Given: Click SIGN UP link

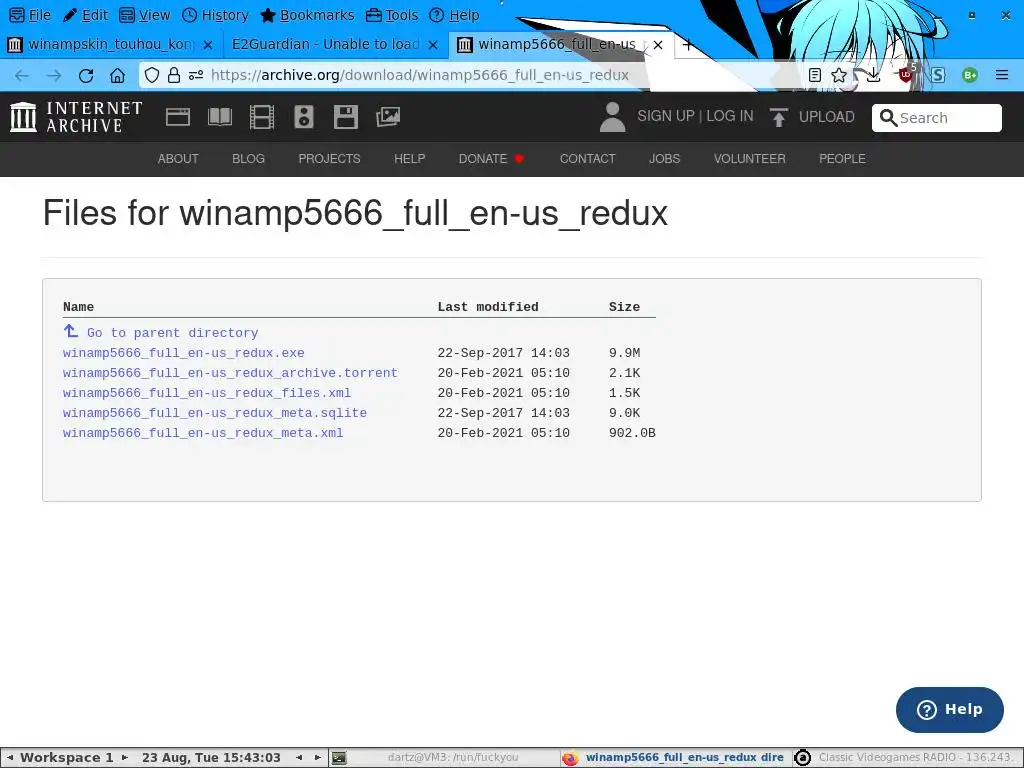Looking at the screenshot, I should click(x=665, y=116).
